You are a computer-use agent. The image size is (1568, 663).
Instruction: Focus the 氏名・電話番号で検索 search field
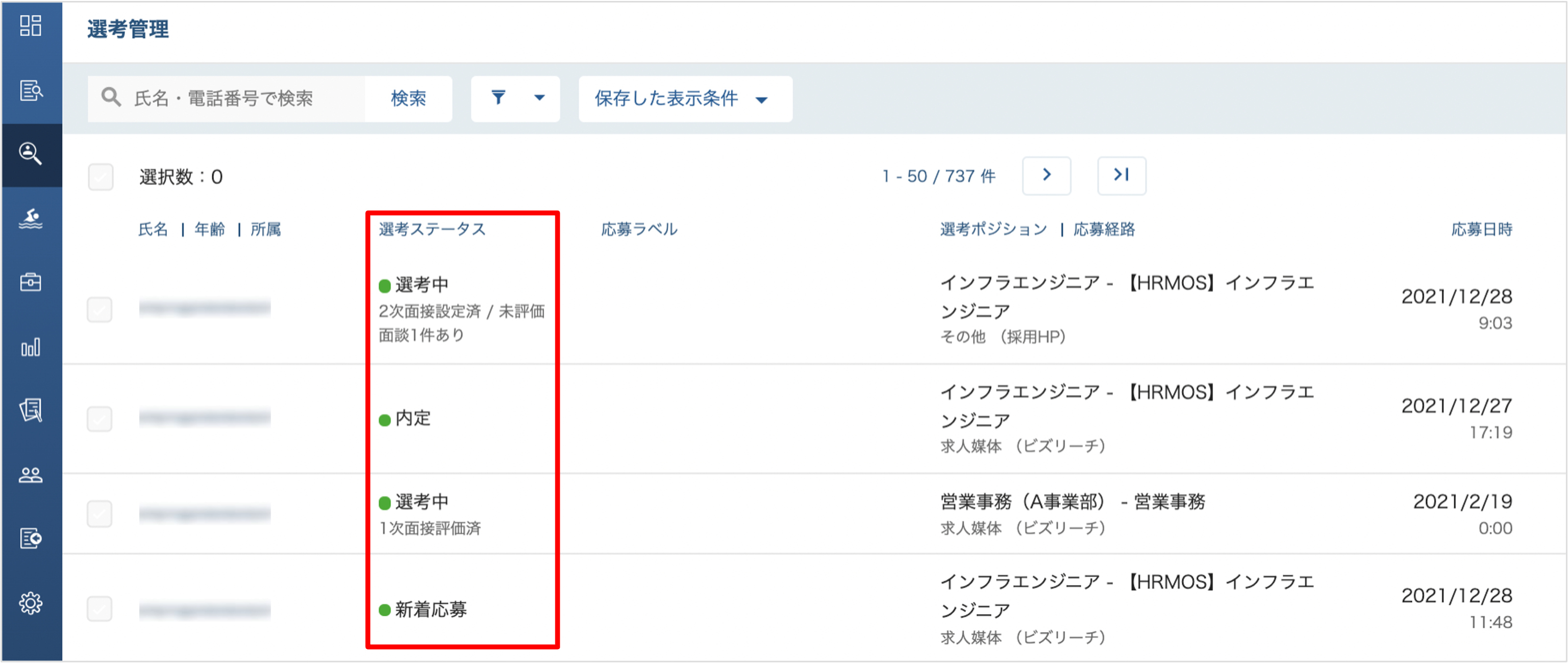[x=227, y=98]
